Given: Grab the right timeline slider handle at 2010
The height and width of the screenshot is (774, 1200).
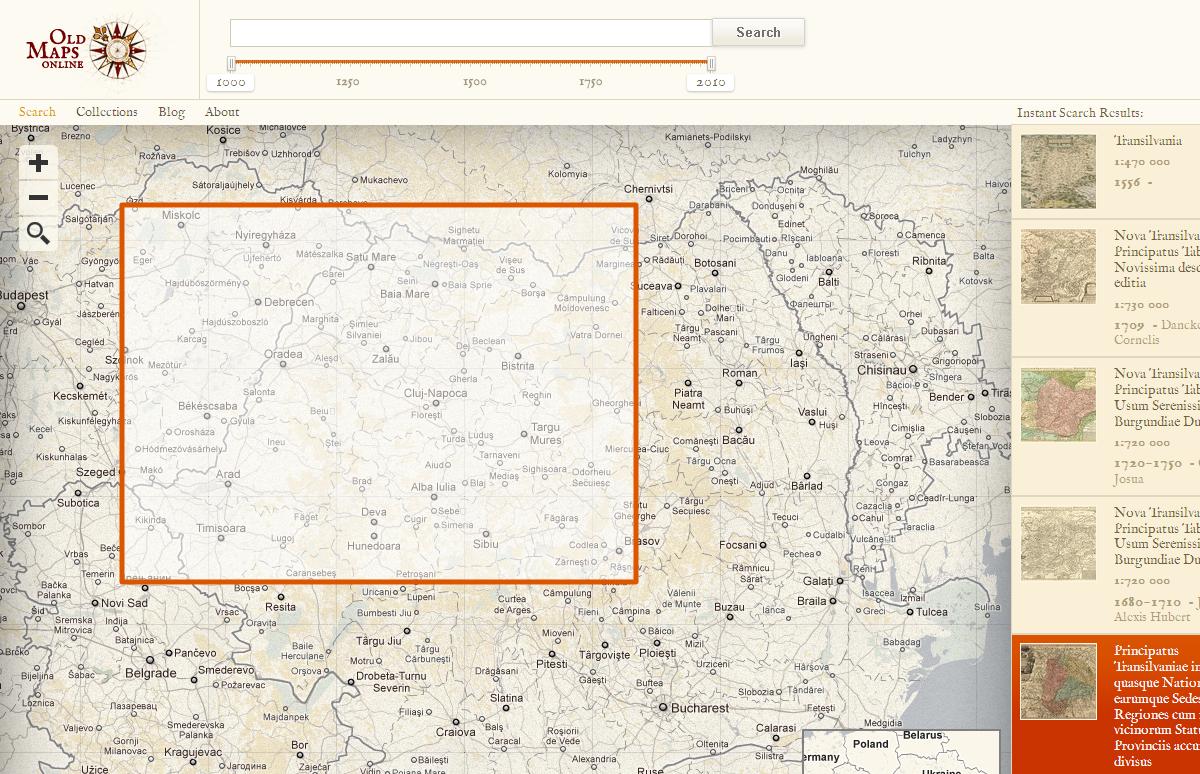Looking at the screenshot, I should tap(711, 64).
